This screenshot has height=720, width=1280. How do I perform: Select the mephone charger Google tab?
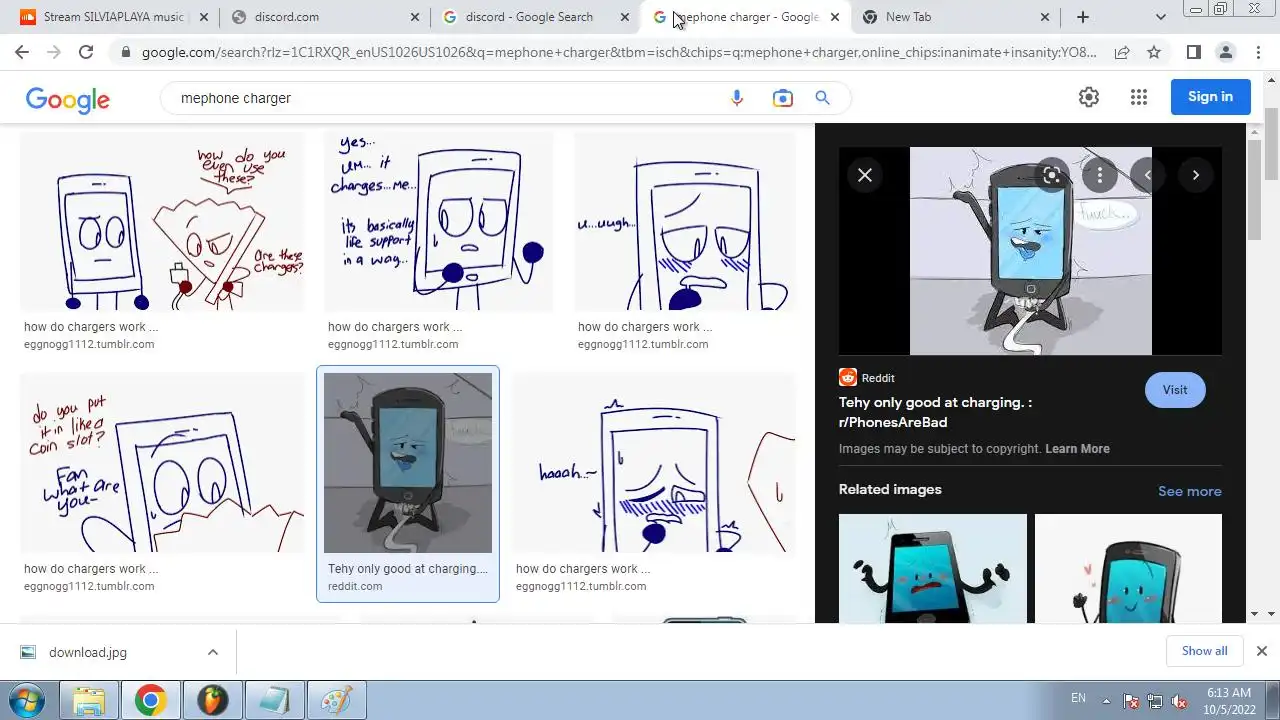tap(748, 17)
